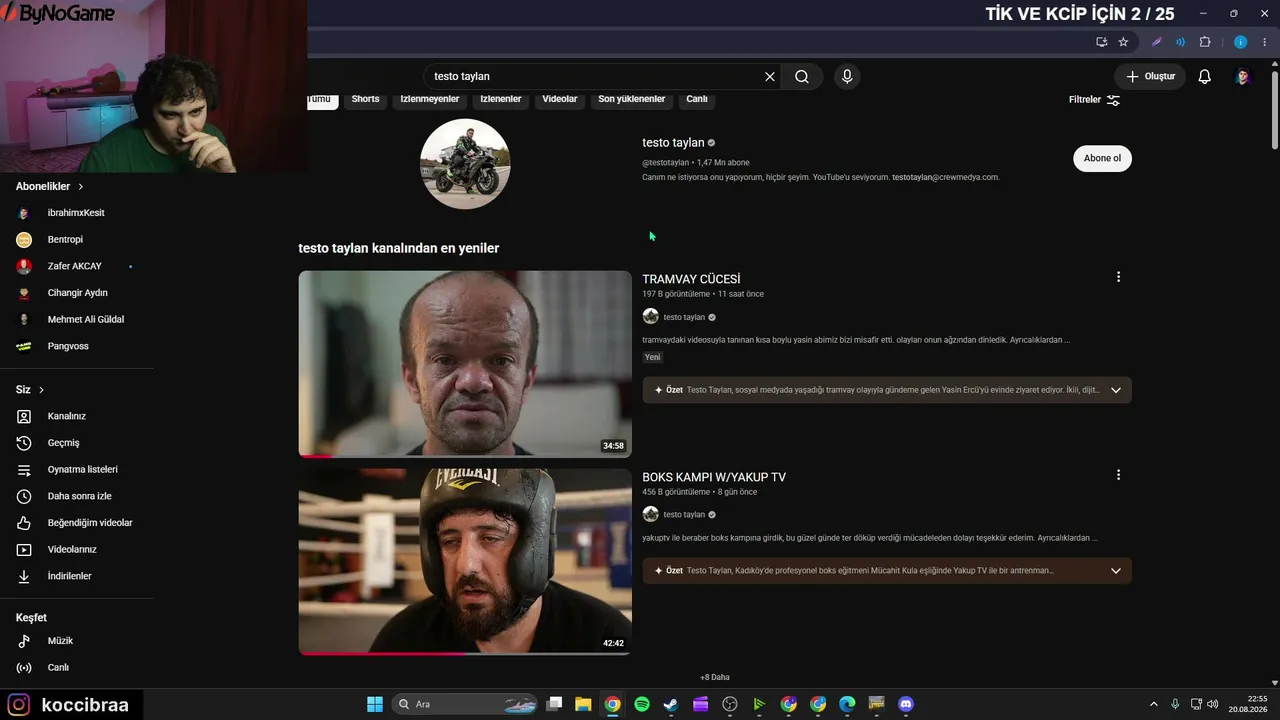Select the Son yüklenenler filter chip

point(632,99)
